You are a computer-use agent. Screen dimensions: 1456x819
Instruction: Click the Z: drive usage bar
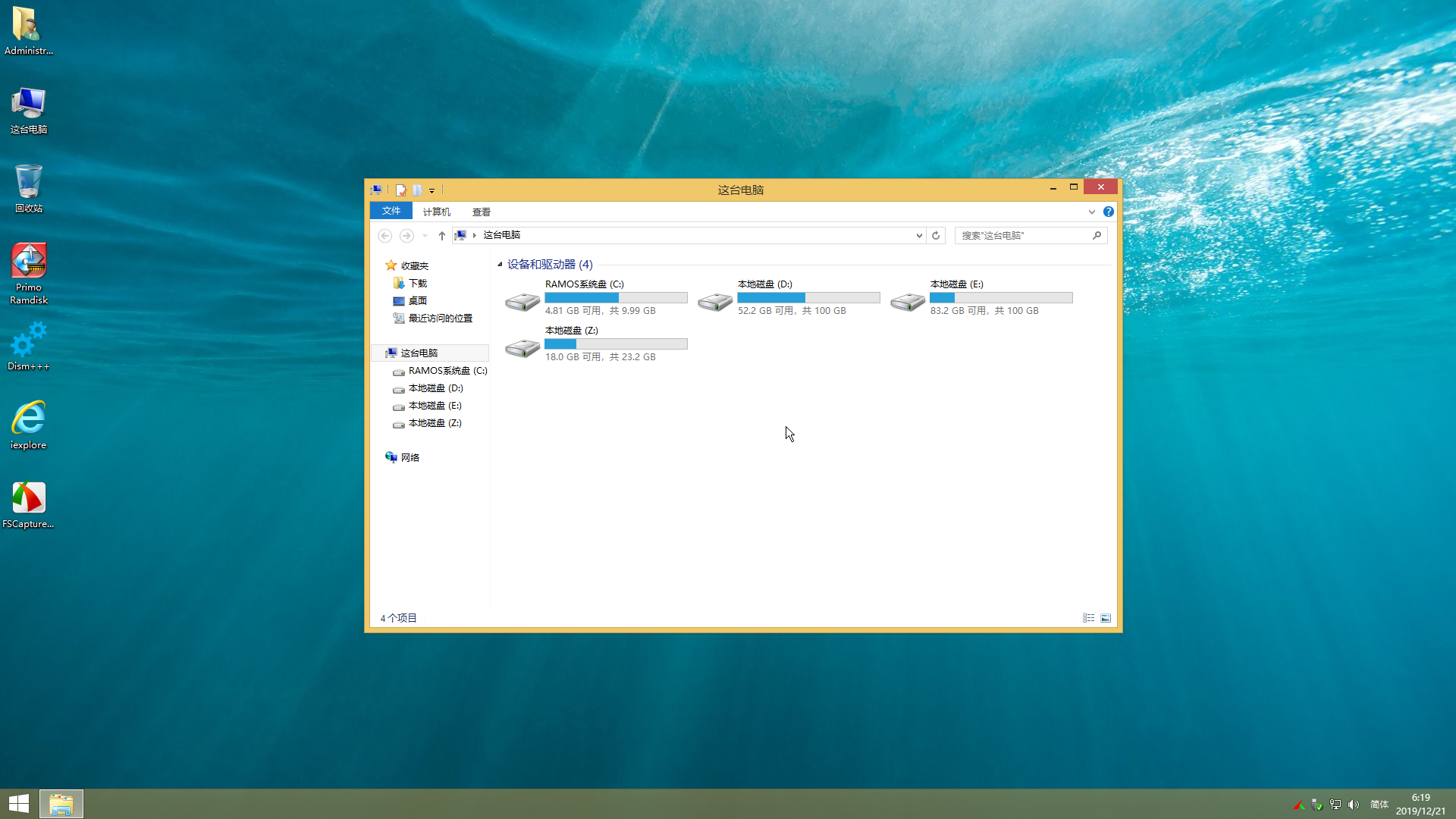coord(616,344)
